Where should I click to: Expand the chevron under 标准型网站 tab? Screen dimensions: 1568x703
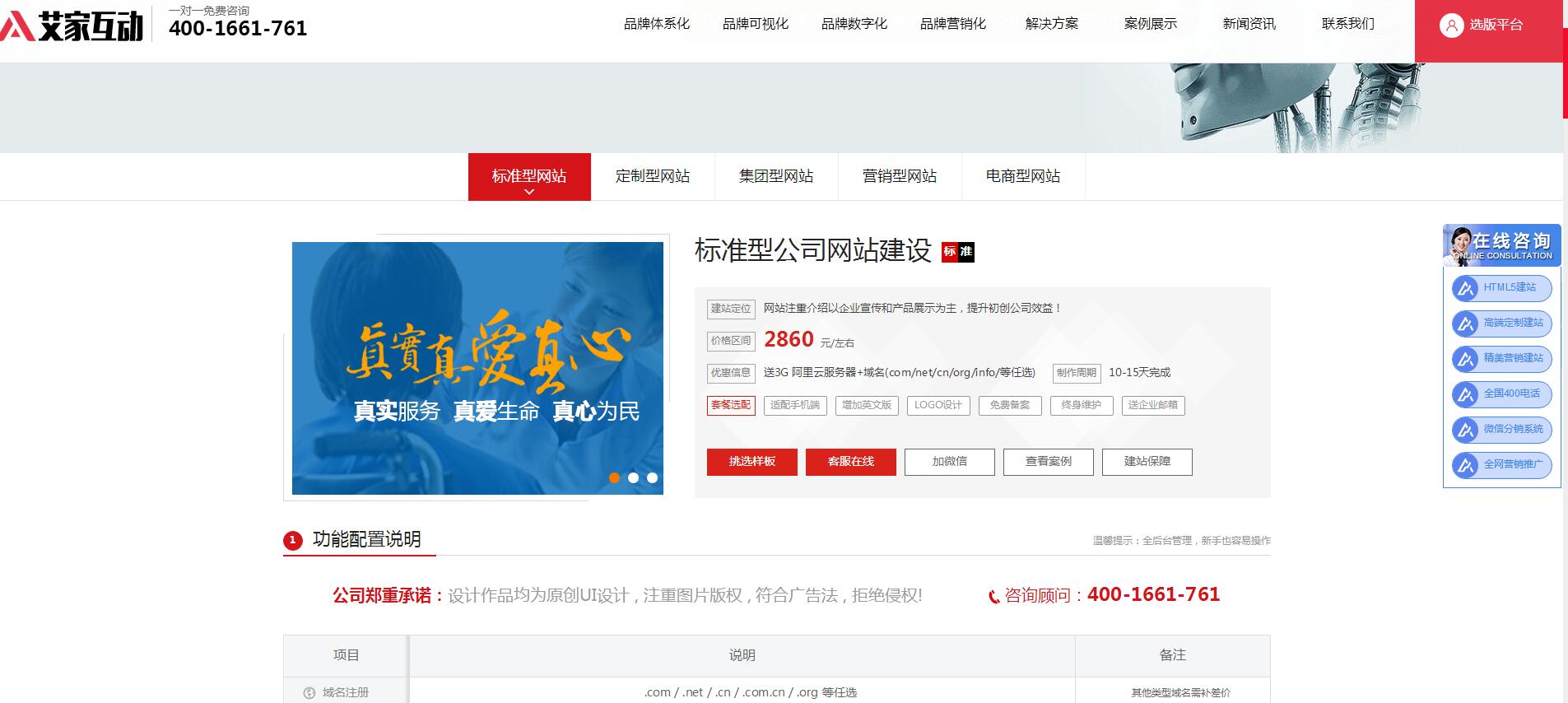pos(529,192)
